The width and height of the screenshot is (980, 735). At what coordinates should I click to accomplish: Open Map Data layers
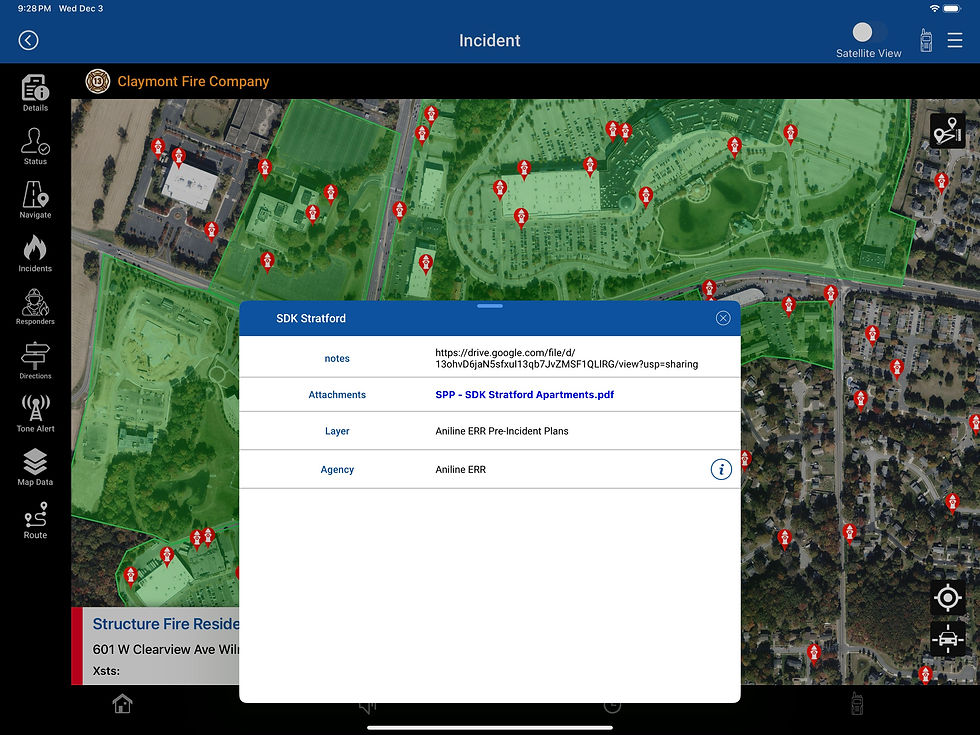(x=35, y=467)
